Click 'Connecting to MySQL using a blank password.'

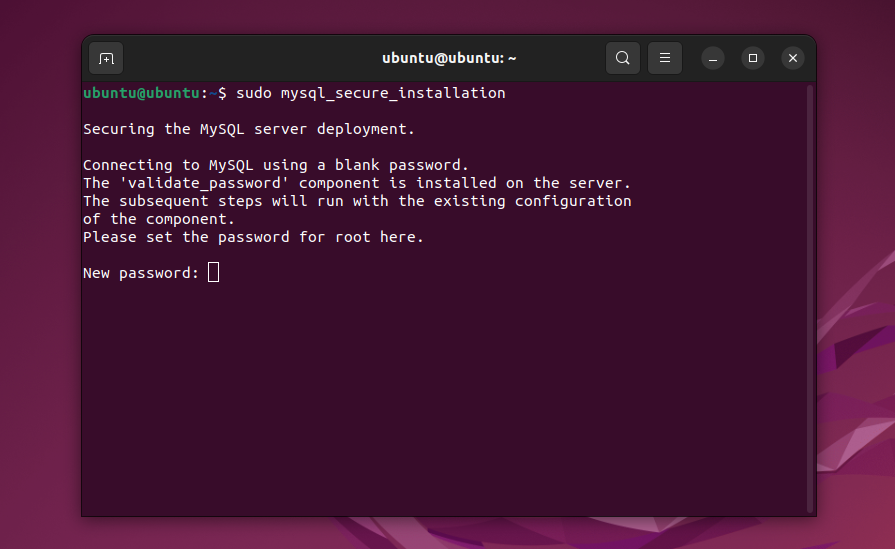pos(275,165)
